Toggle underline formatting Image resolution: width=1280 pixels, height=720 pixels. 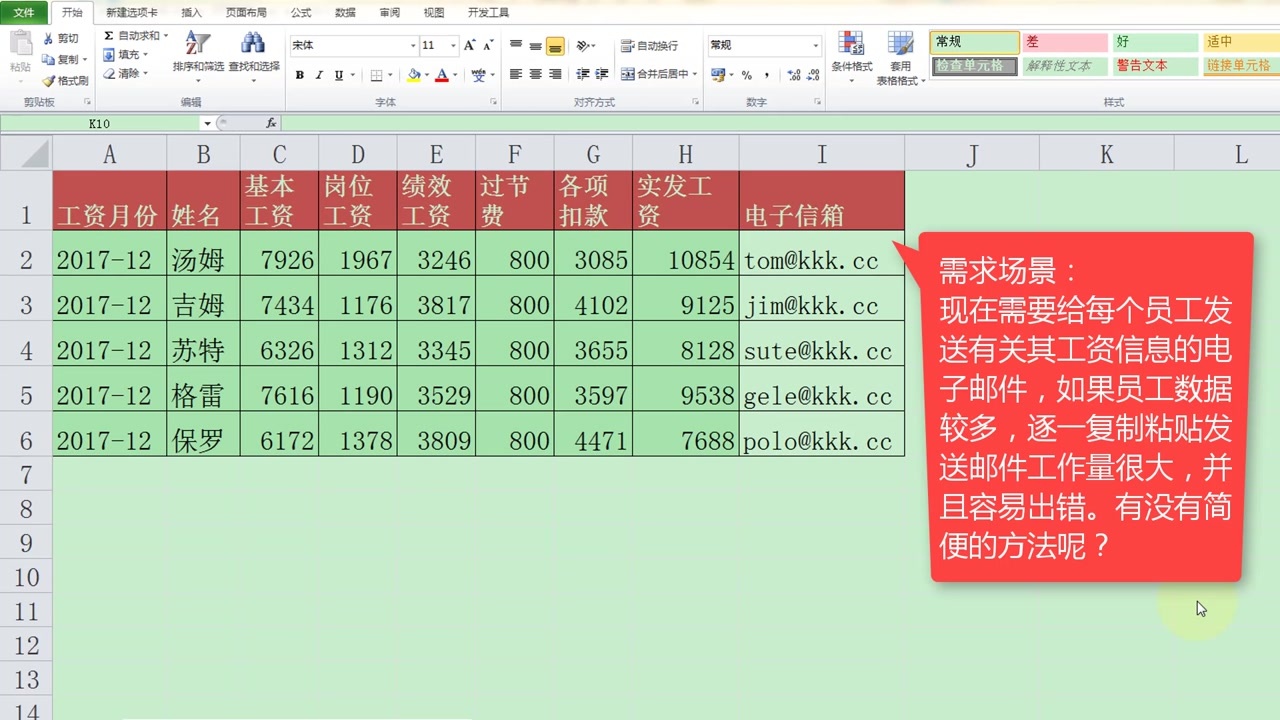pos(338,75)
